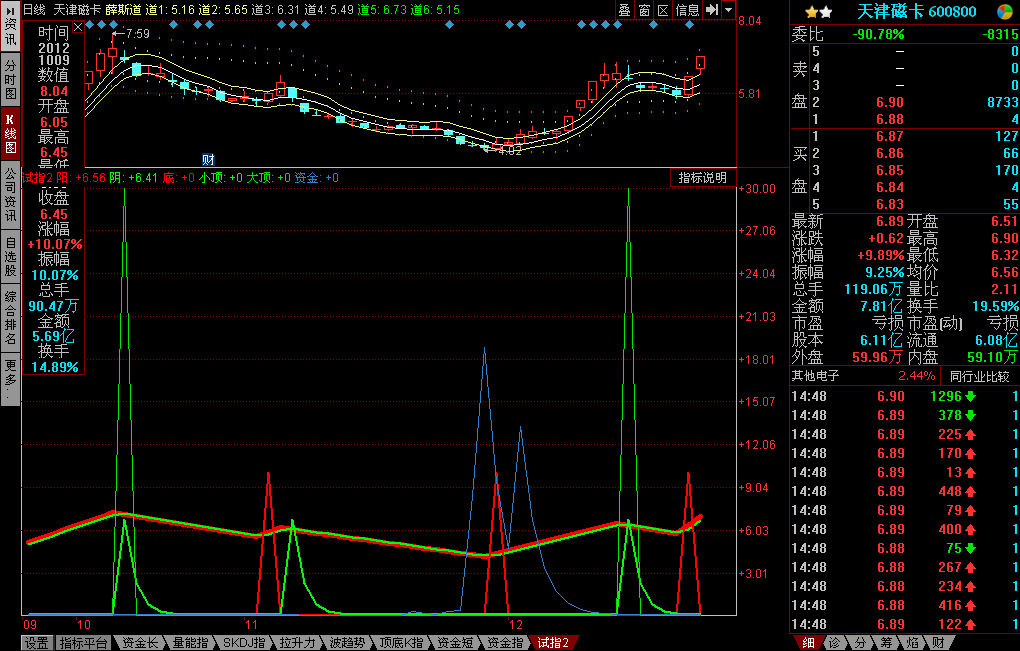The width and height of the screenshot is (1020, 651).
Task: Click the 涨幅 +10.07% value in tooltip
Action: coord(55,245)
